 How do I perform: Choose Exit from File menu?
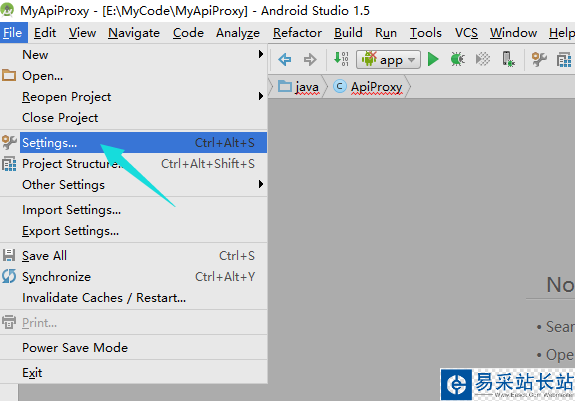click(133, 372)
